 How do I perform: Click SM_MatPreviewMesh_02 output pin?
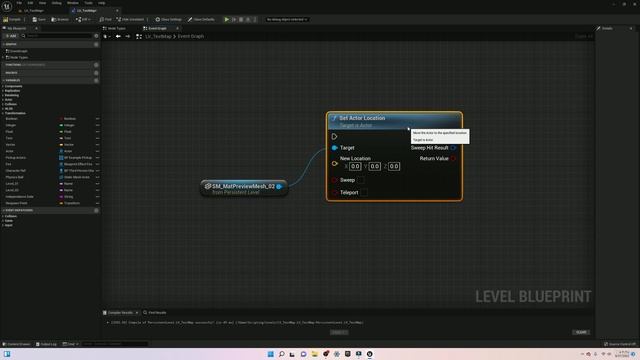click(x=279, y=187)
